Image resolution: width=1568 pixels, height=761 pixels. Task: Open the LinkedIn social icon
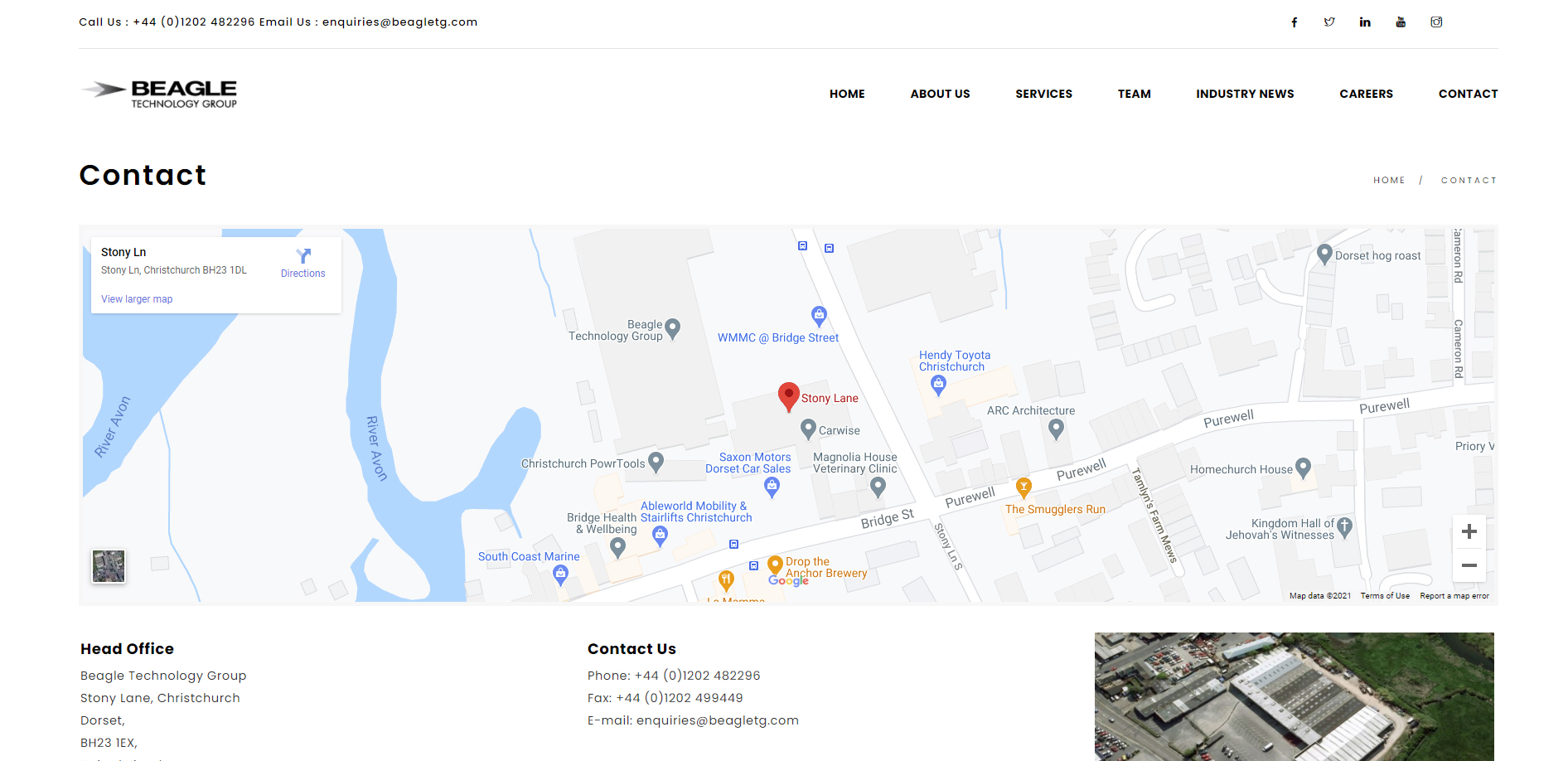[x=1365, y=22]
